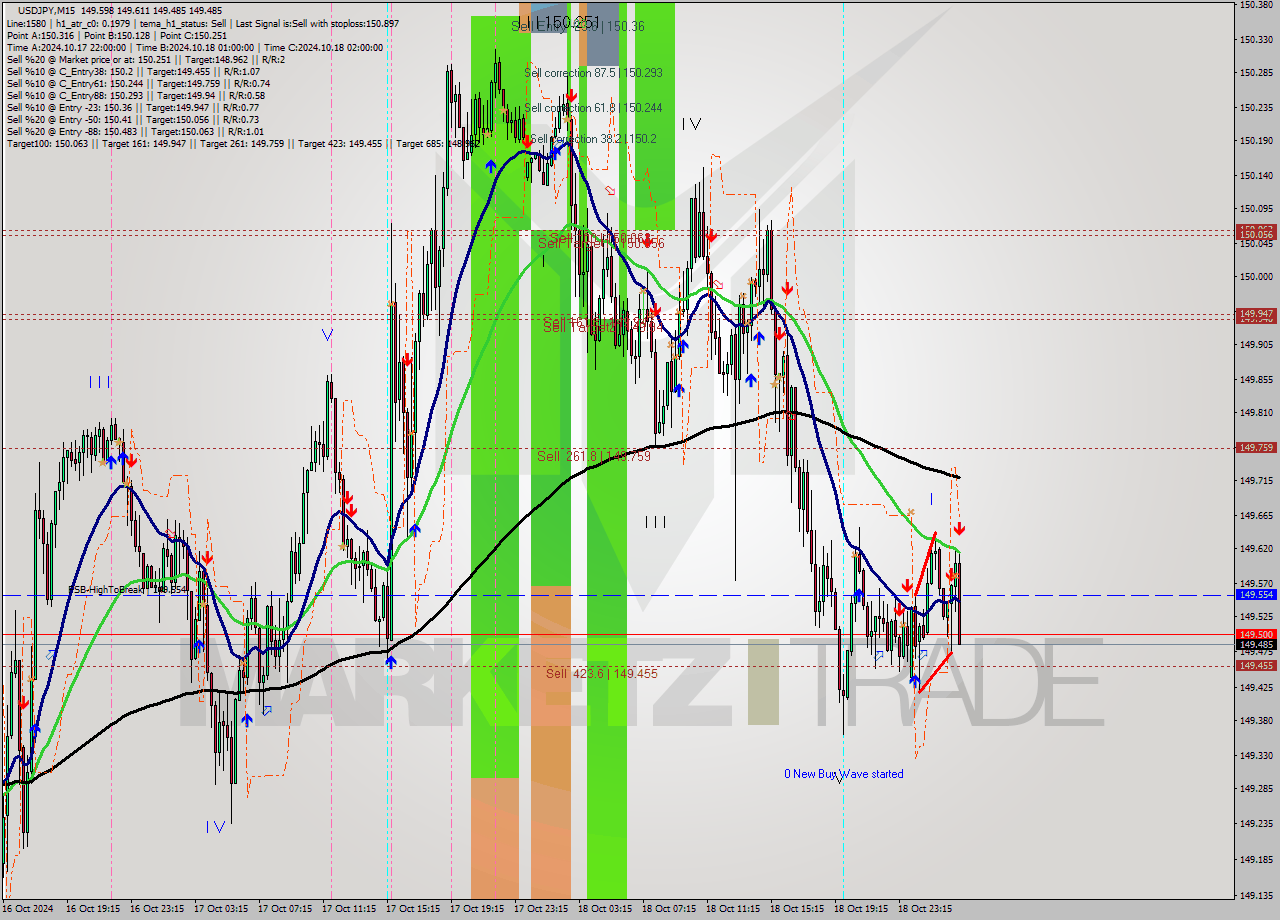Click the '17 Oct 15:15' time axis label
1280x920 pixels.
pos(413,909)
